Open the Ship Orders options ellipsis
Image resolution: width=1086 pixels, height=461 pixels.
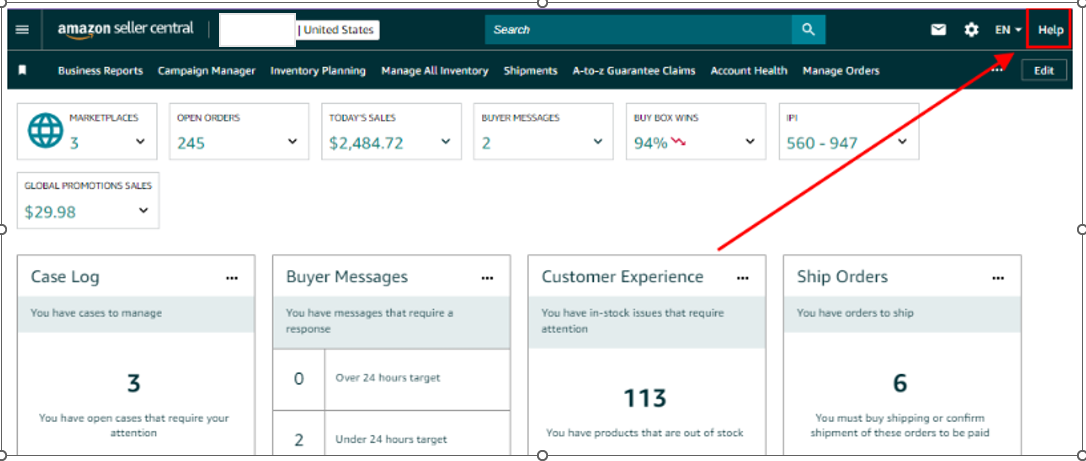pyautogui.click(x=998, y=278)
